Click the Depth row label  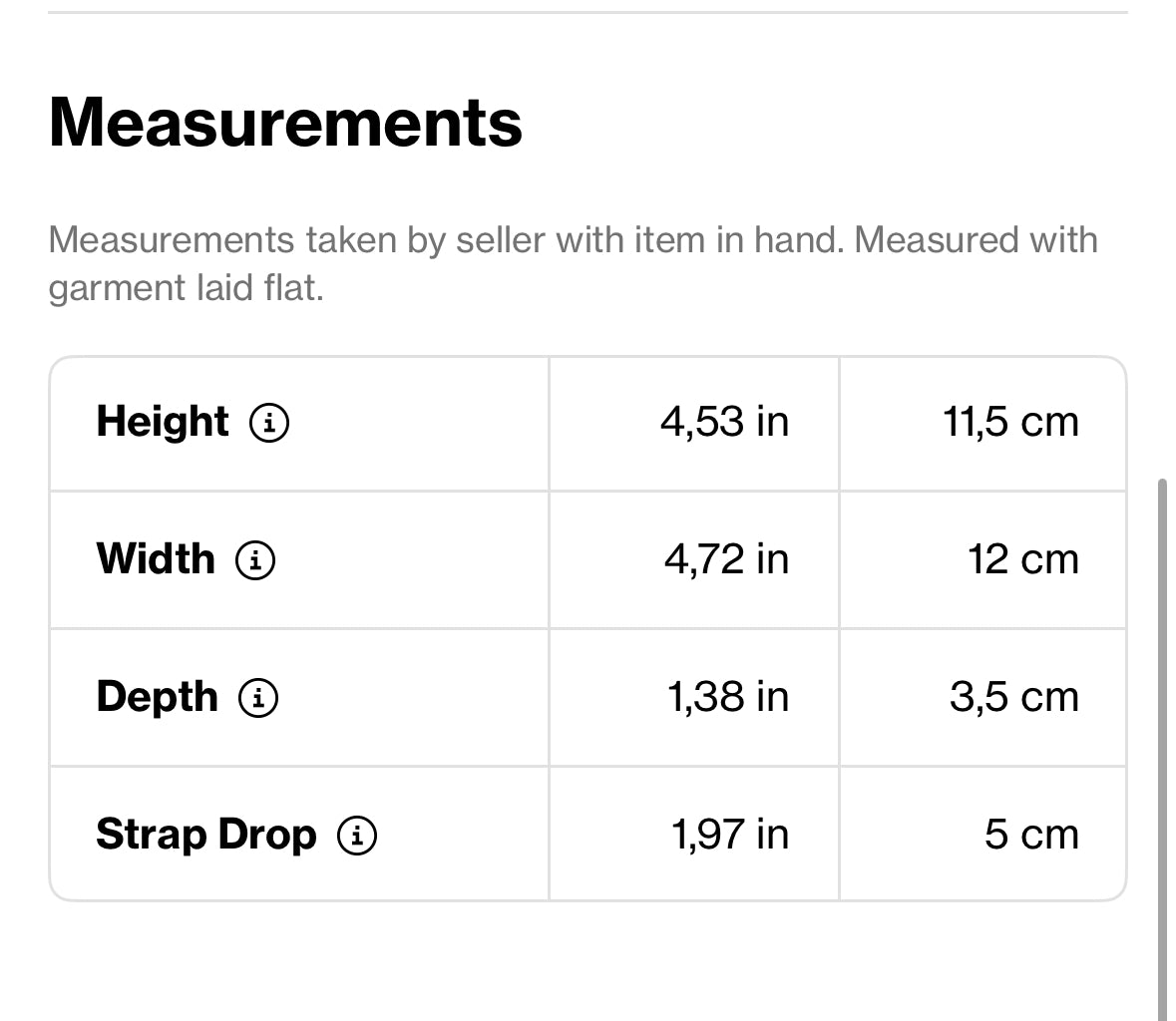[158, 696]
